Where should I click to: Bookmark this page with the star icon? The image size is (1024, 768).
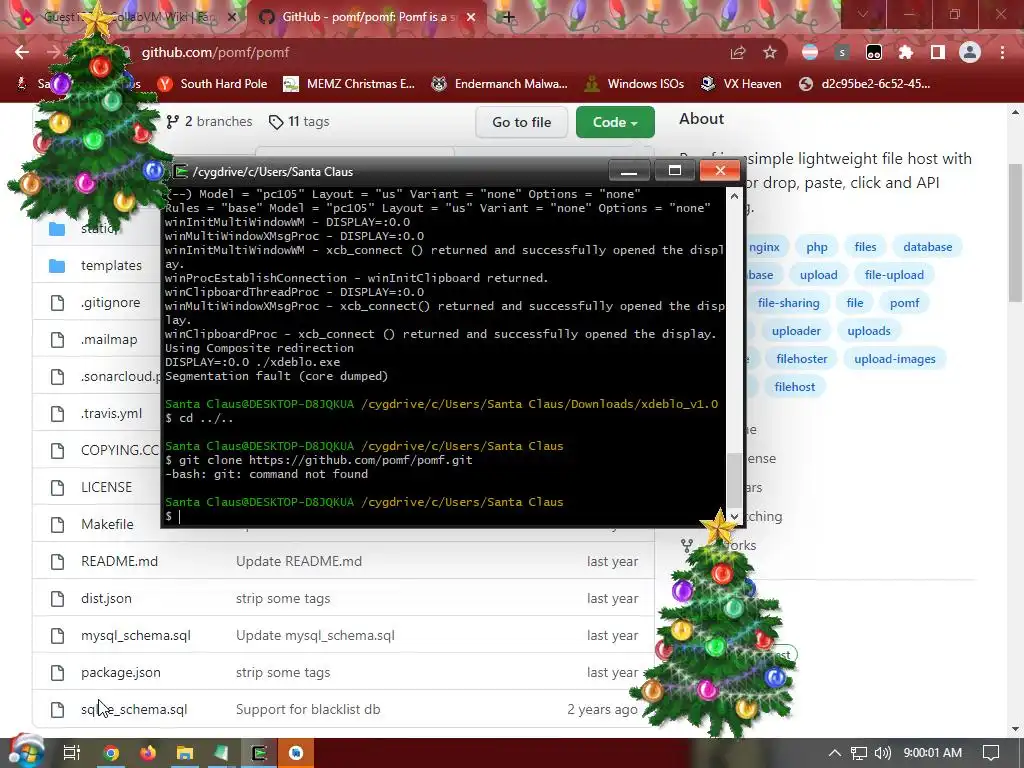(x=770, y=53)
